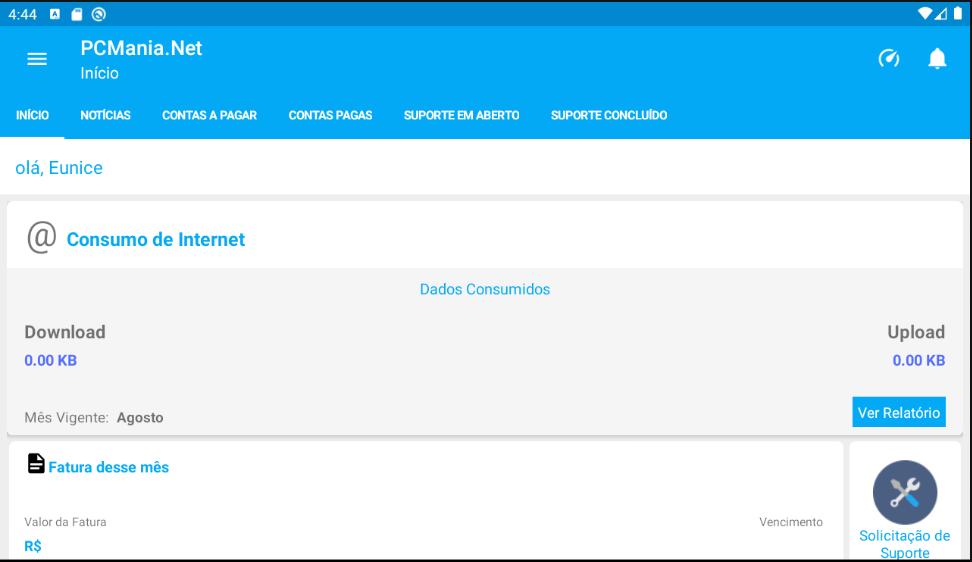Image resolution: width=972 pixels, height=562 pixels.
Task: Tap the Wi-Fi status bar icon
Action: pyautogui.click(x=924, y=14)
